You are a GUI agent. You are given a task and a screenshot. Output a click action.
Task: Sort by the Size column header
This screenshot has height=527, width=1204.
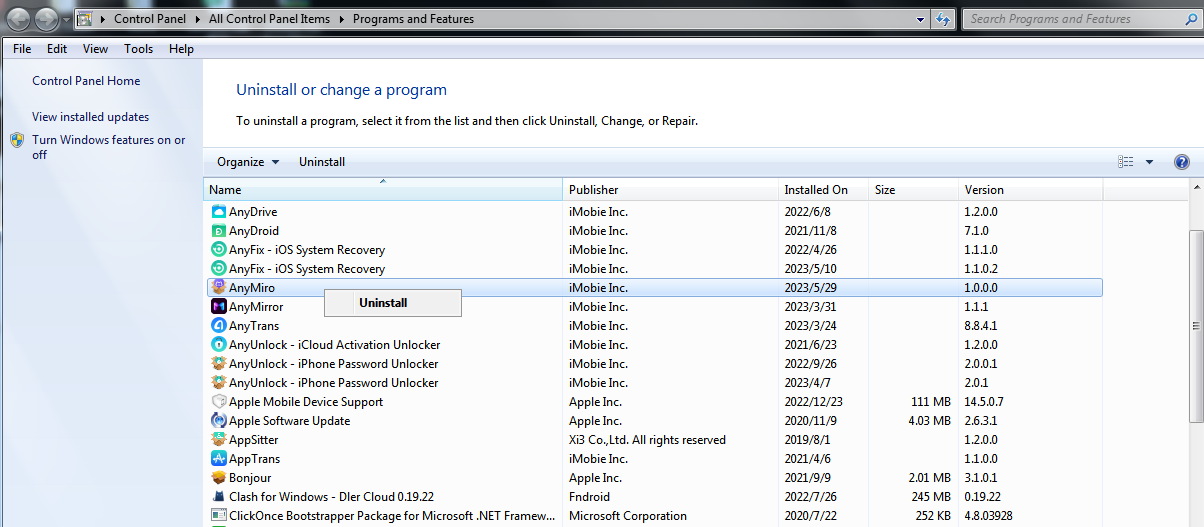(914, 190)
